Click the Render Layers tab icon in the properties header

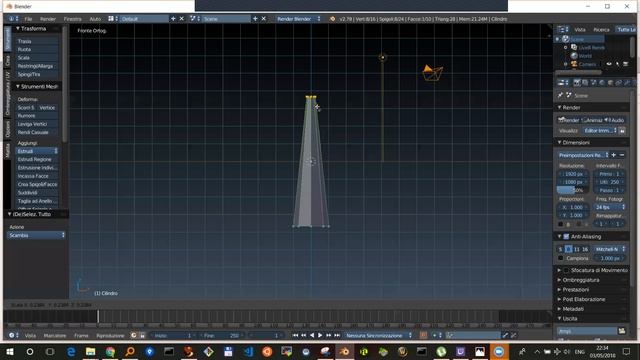585,82
